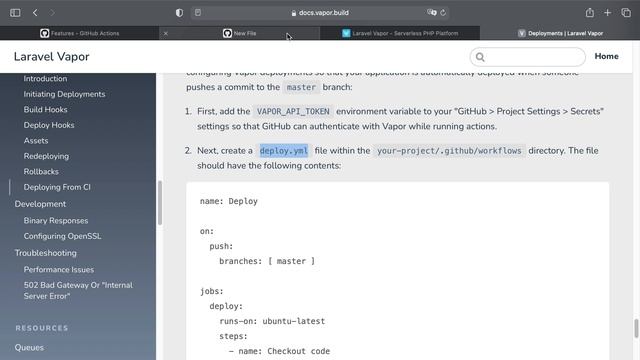Go forward with the browser forward arrow
The height and width of the screenshot is (360, 640).
pos(52,13)
